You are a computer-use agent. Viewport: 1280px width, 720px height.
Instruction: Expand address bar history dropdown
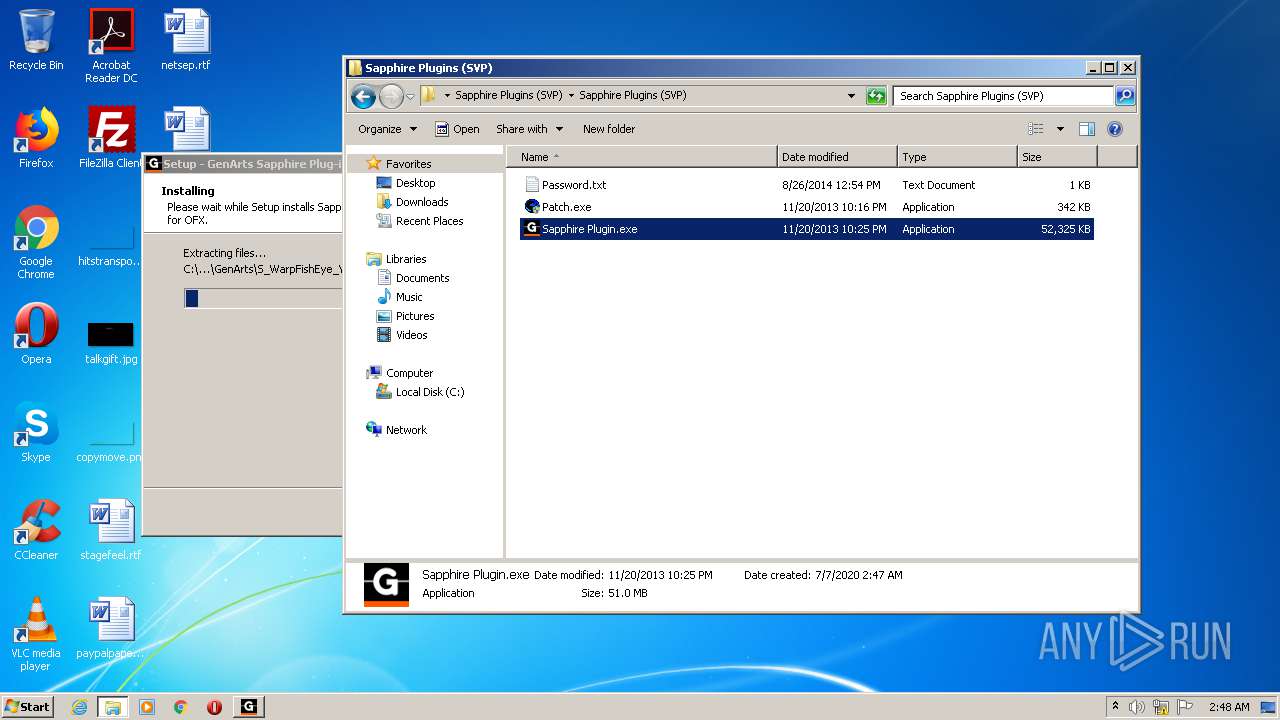(851, 96)
